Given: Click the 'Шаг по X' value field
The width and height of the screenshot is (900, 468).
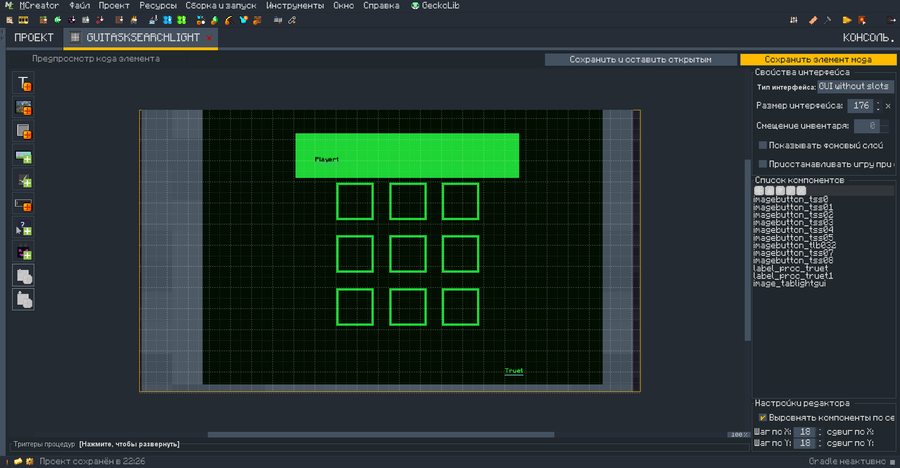Looking at the screenshot, I should [x=805, y=432].
